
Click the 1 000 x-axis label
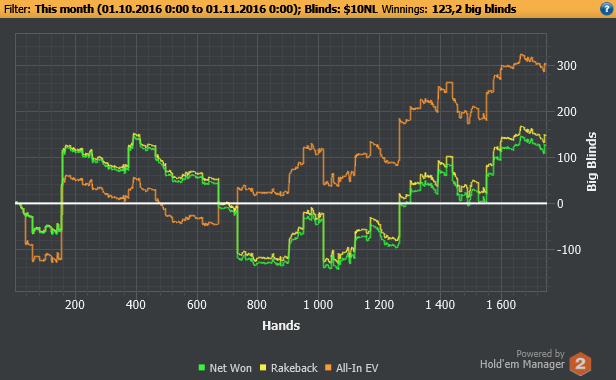coord(318,305)
